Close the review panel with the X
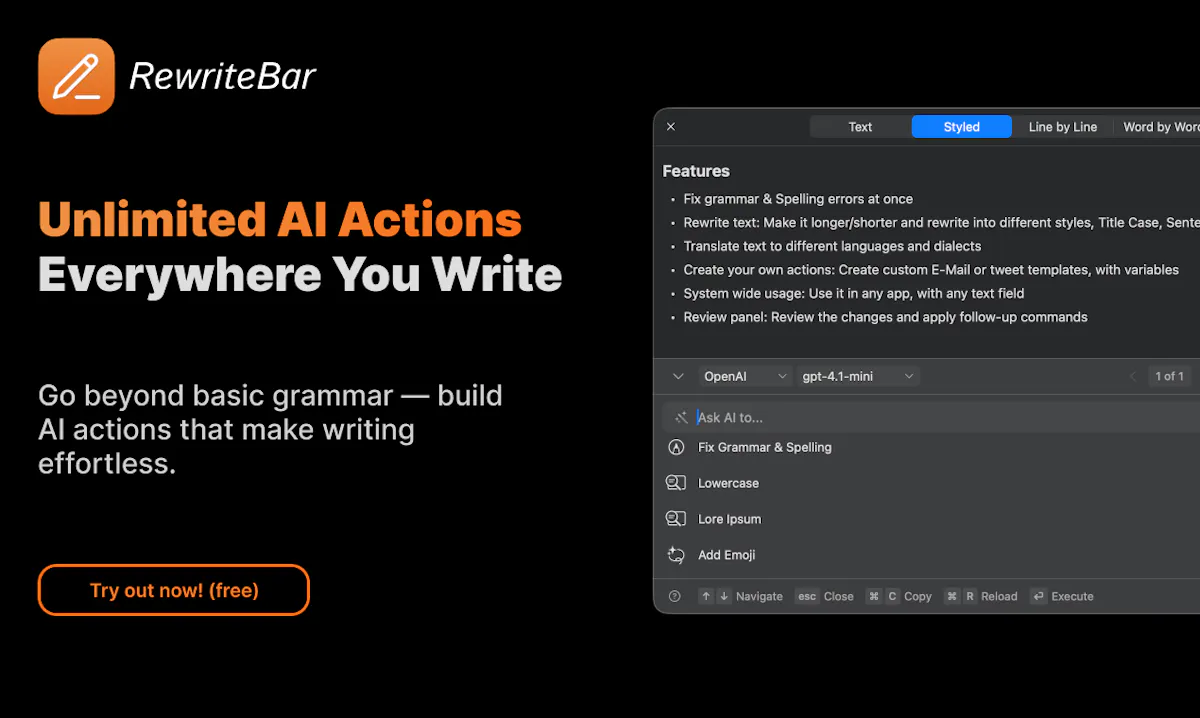This screenshot has height=718, width=1200. pos(671,127)
